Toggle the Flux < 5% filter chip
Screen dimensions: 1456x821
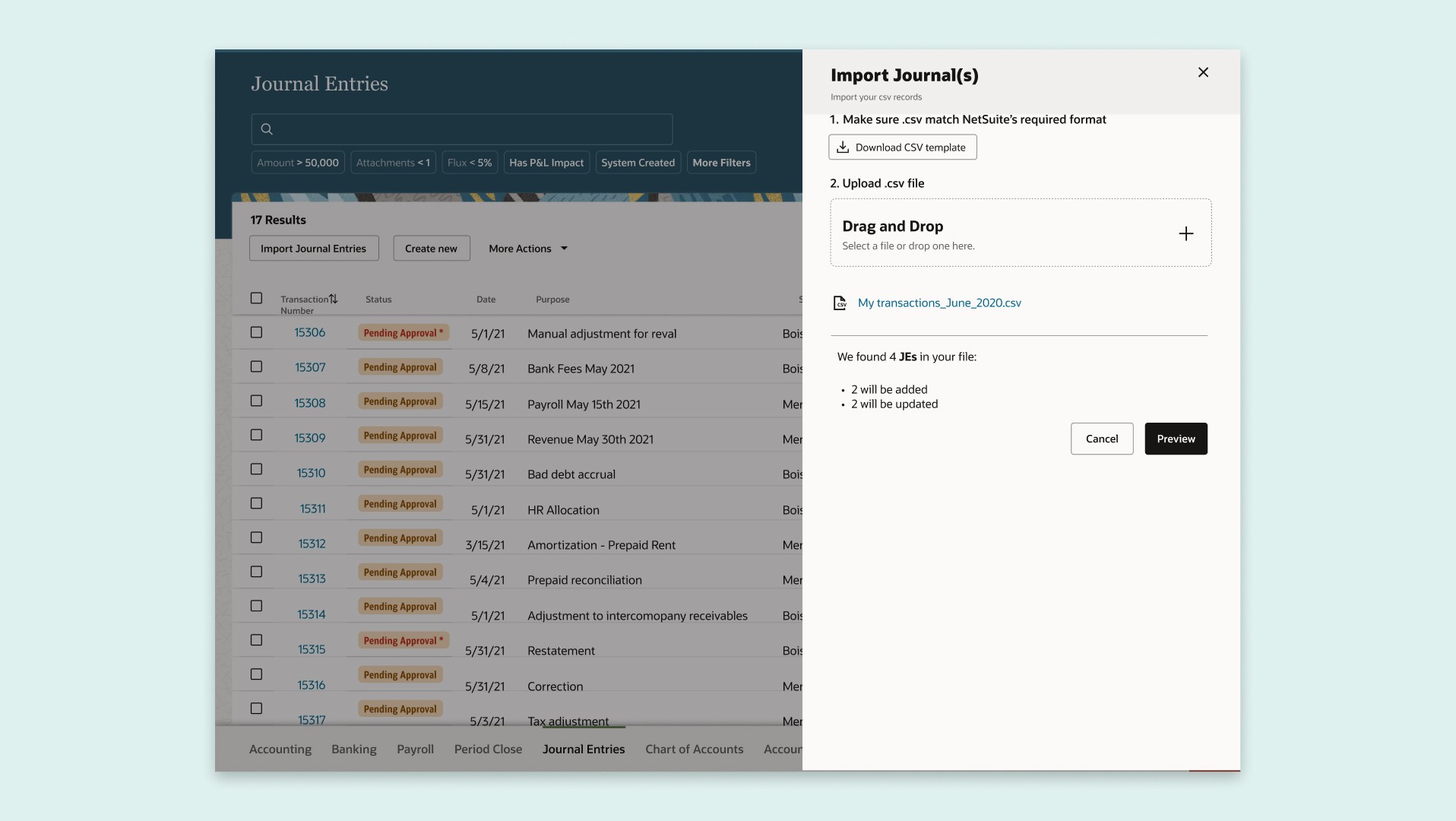tap(470, 163)
